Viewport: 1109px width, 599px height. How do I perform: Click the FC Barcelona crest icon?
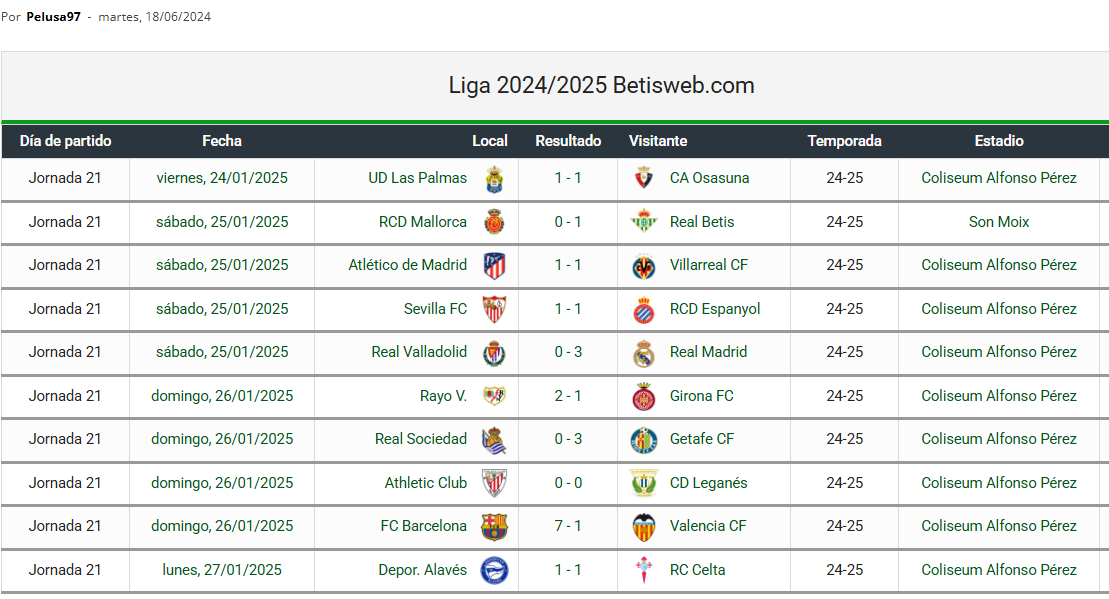(x=494, y=527)
